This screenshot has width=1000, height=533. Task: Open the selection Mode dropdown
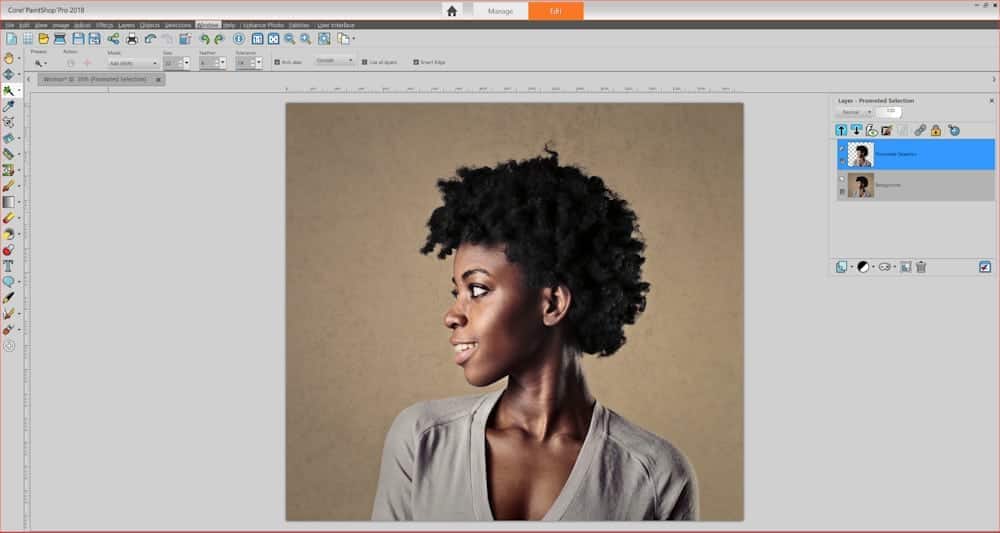pyautogui.click(x=132, y=63)
